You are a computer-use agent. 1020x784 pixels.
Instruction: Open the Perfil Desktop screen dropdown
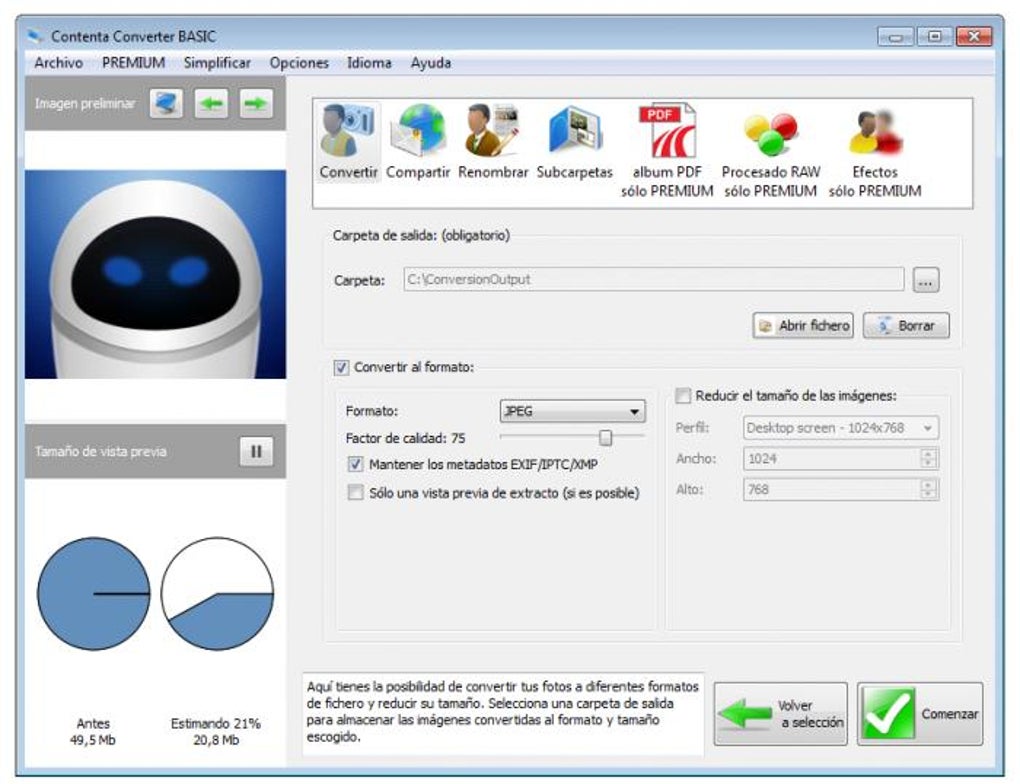840,428
